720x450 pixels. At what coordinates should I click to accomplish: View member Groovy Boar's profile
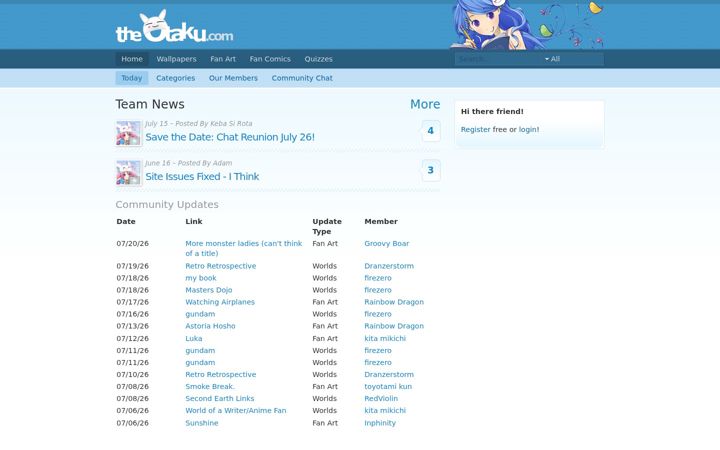point(387,243)
